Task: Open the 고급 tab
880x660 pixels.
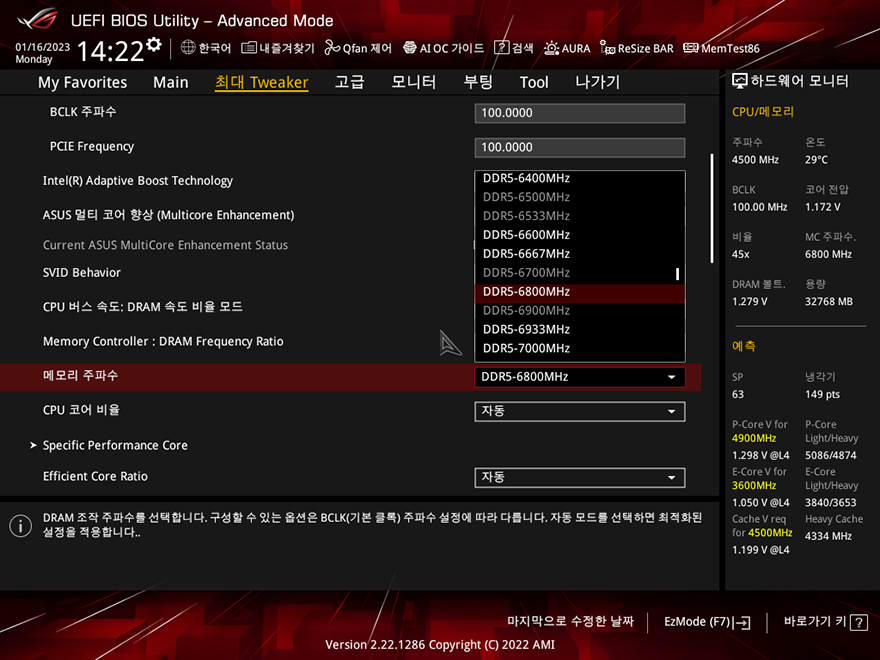Action: 349,82
